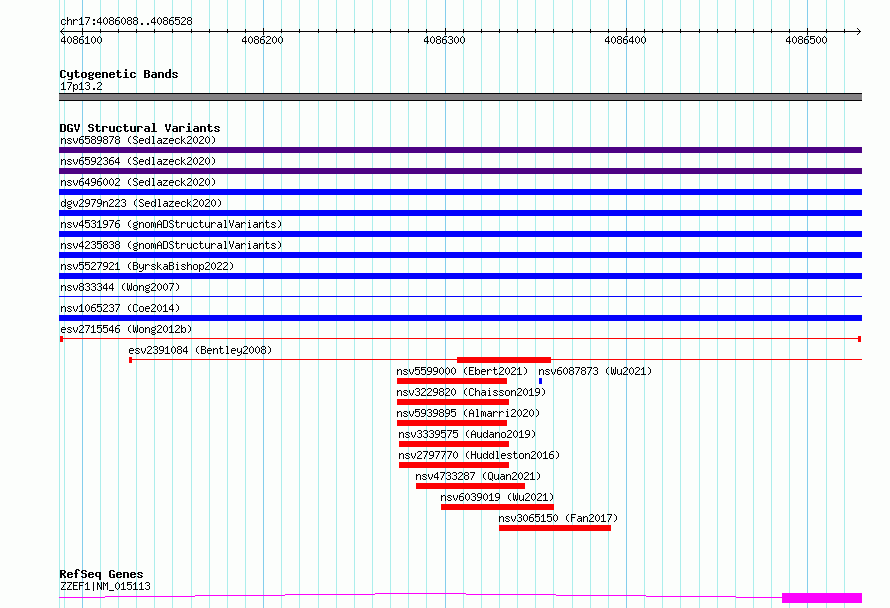Select nsv4235838 (gnomADStructuralVariants) label
Screen dimensions: 890x608
click(171, 245)
